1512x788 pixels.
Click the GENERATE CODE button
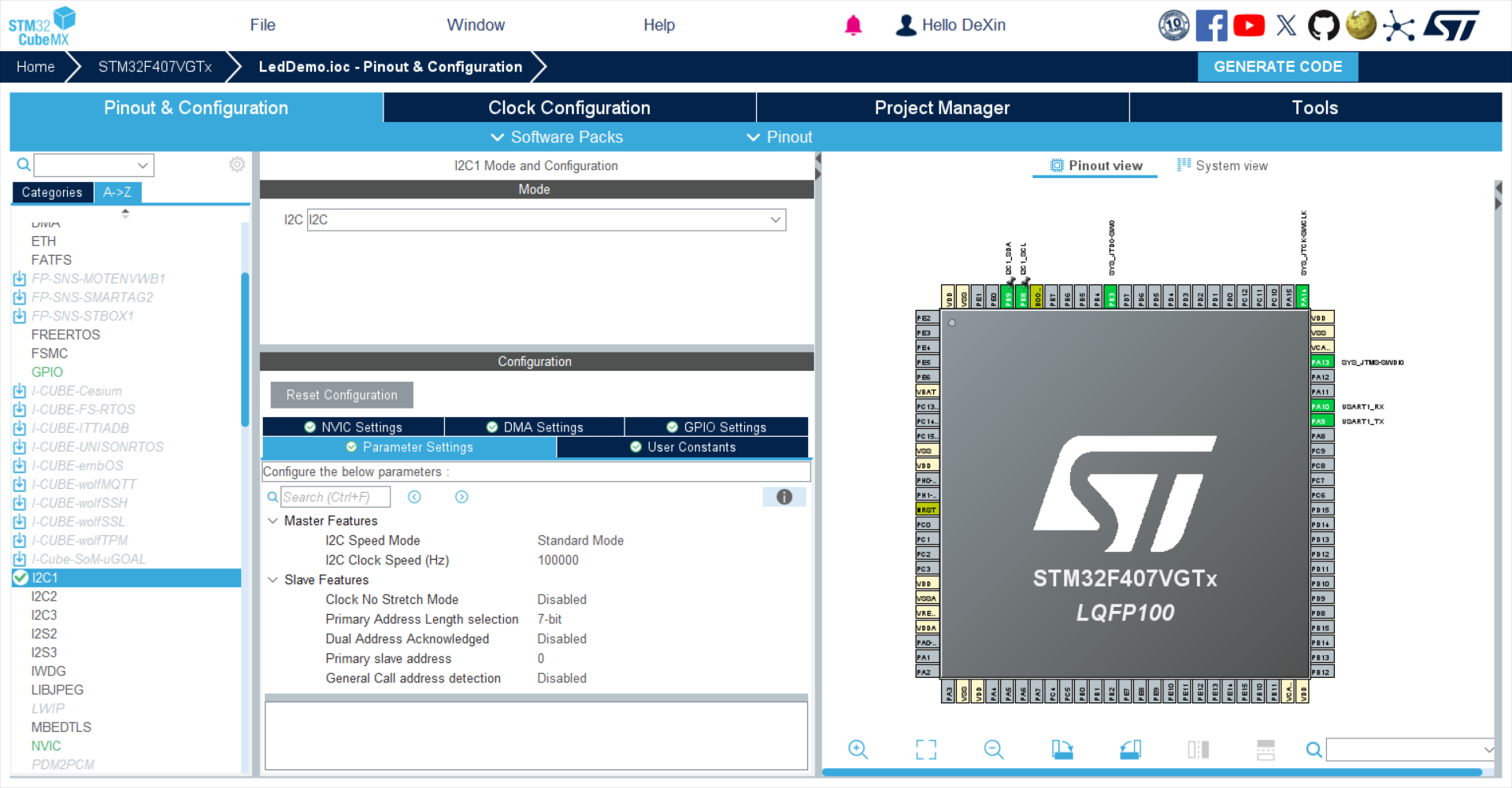click(x=1277, y=67)
